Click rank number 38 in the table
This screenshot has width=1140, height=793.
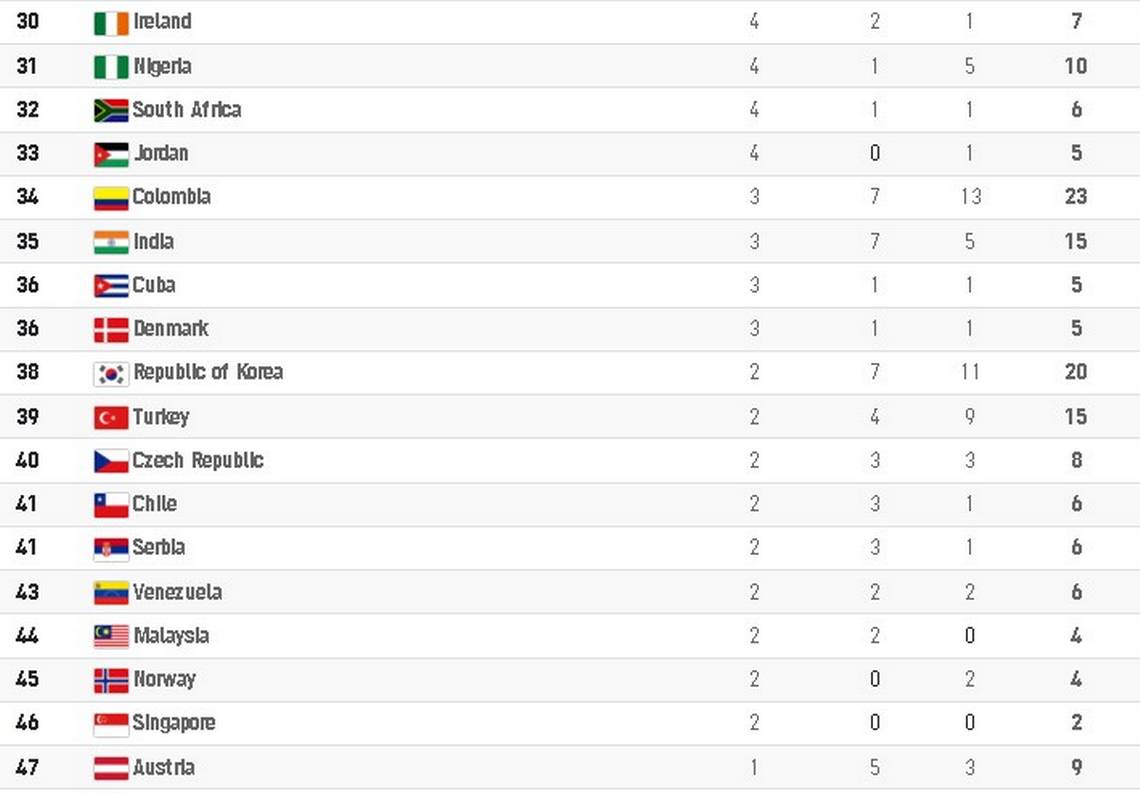tap(28, 372)
